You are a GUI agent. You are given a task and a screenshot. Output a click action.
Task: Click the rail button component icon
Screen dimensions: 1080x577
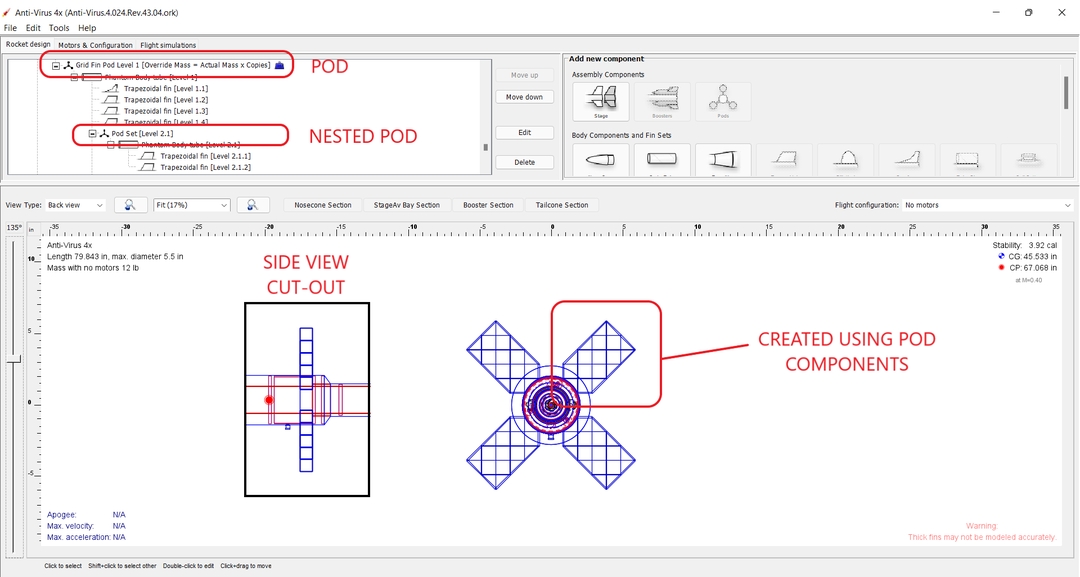pyautogui.click(x=1027, y=160)
